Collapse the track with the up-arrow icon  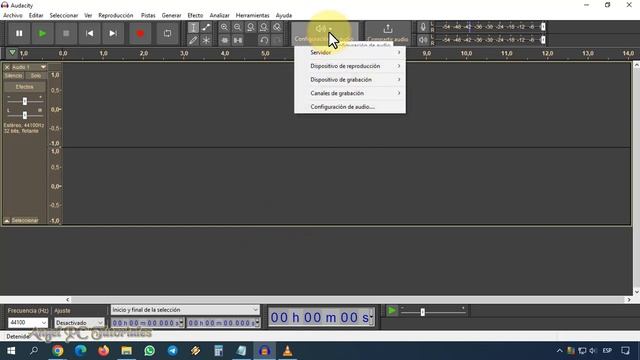(7, 220)
